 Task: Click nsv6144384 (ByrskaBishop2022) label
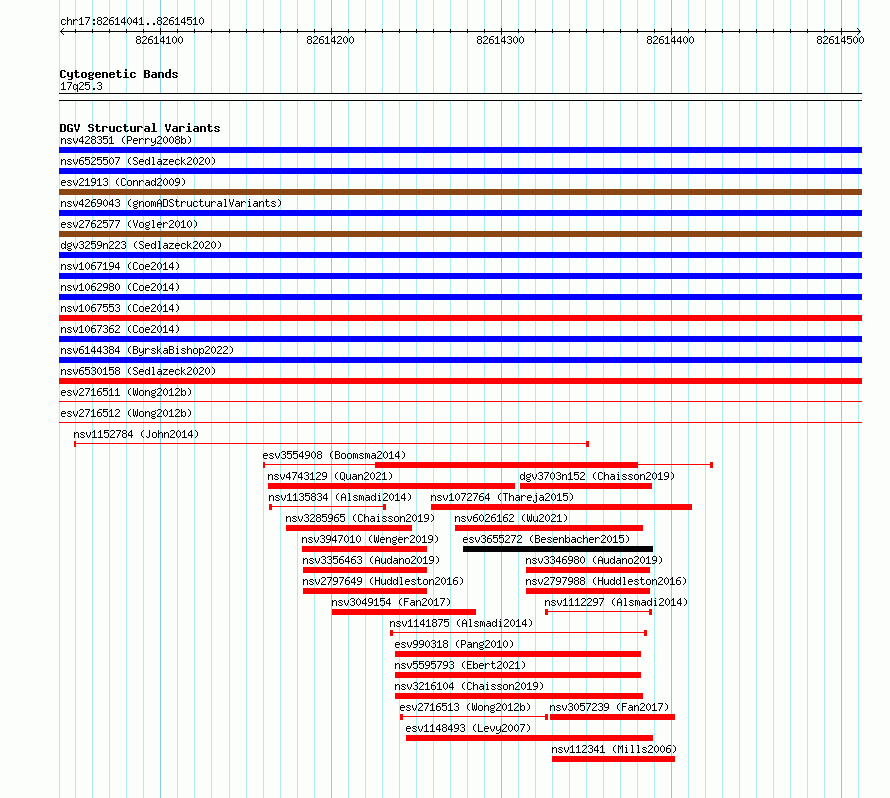point(147,350)
